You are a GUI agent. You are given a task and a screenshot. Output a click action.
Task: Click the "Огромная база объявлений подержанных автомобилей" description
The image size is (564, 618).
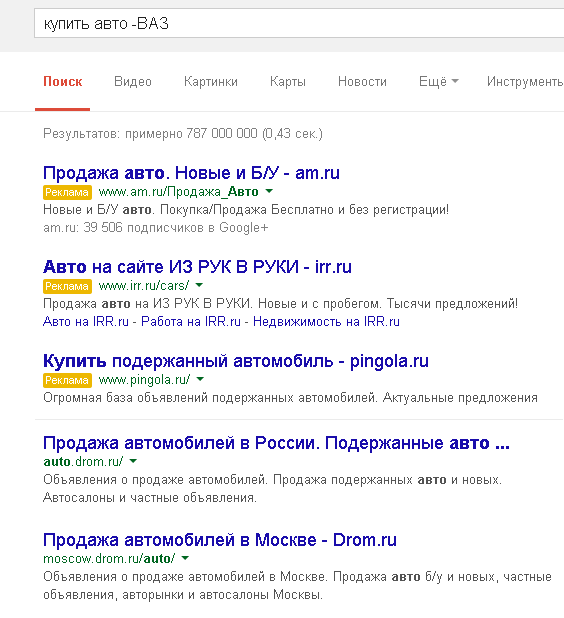(x=290, y=398)
